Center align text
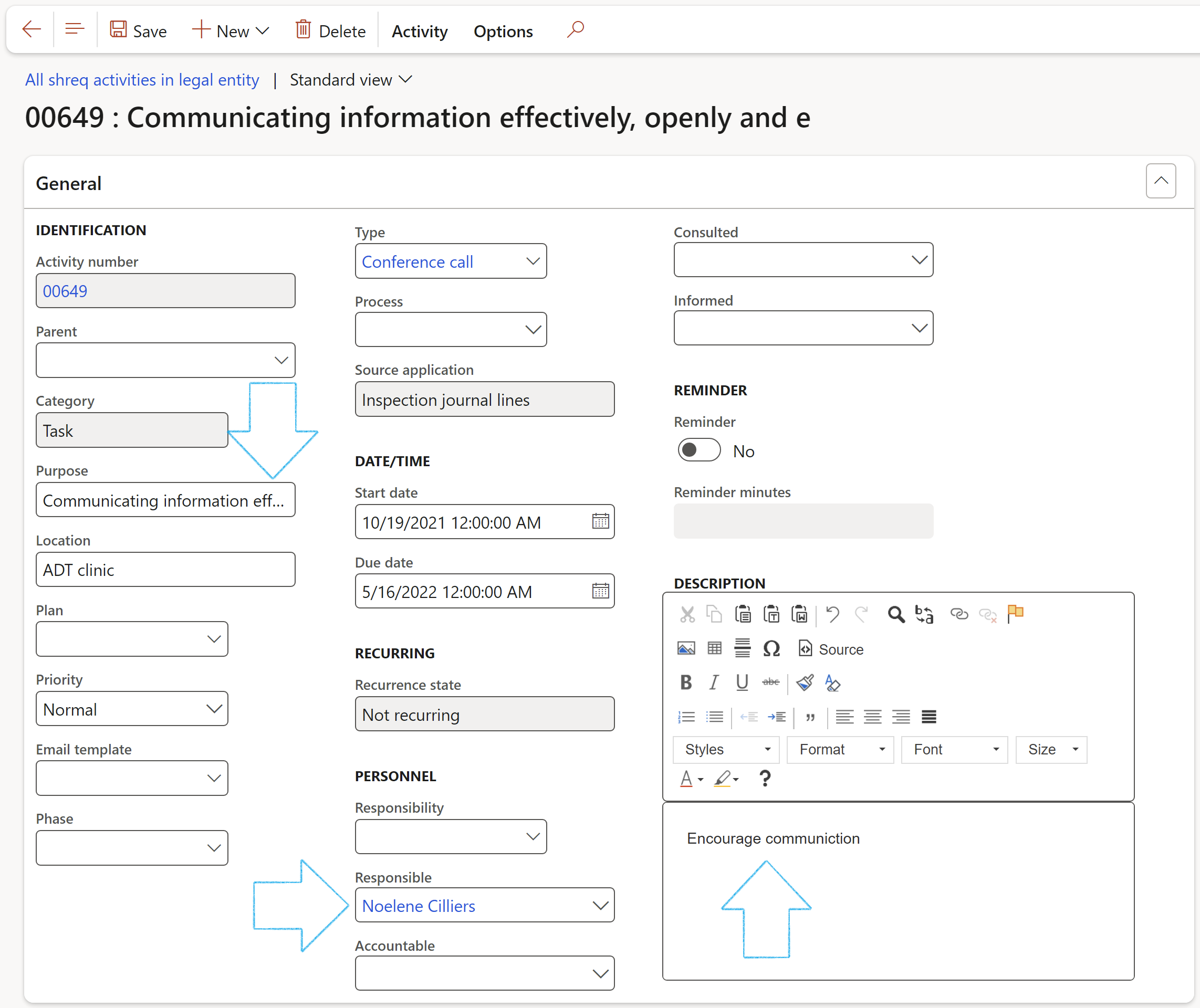 point(872,717)
